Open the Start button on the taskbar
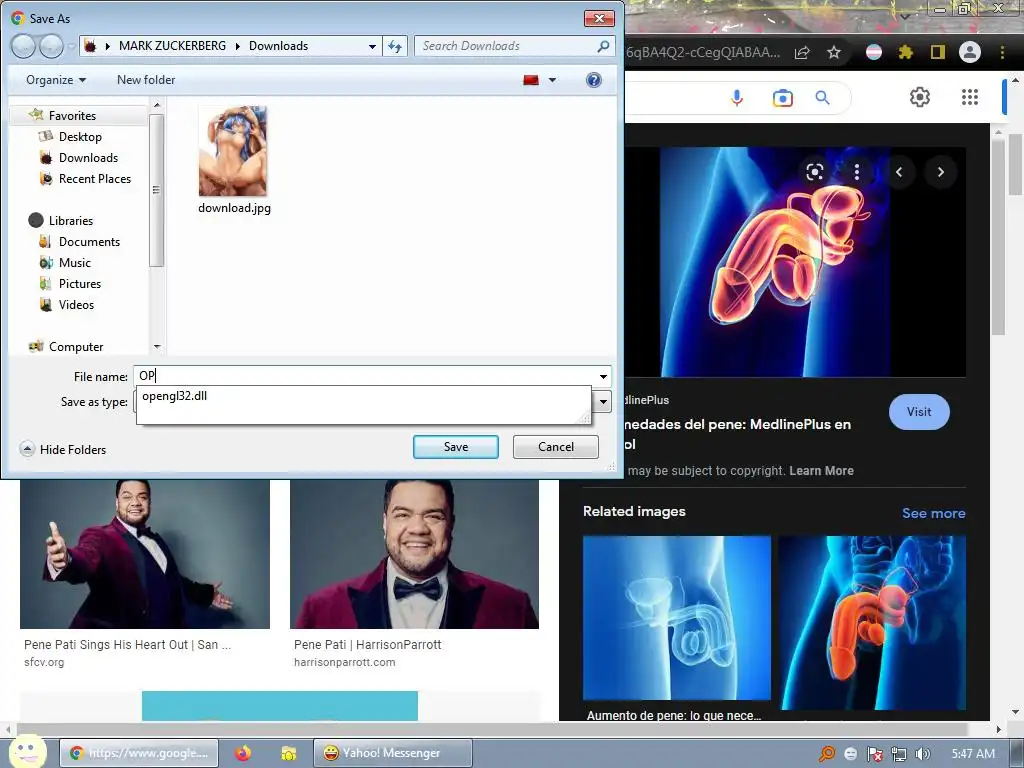1024x768 pixels. pos(26,751)
